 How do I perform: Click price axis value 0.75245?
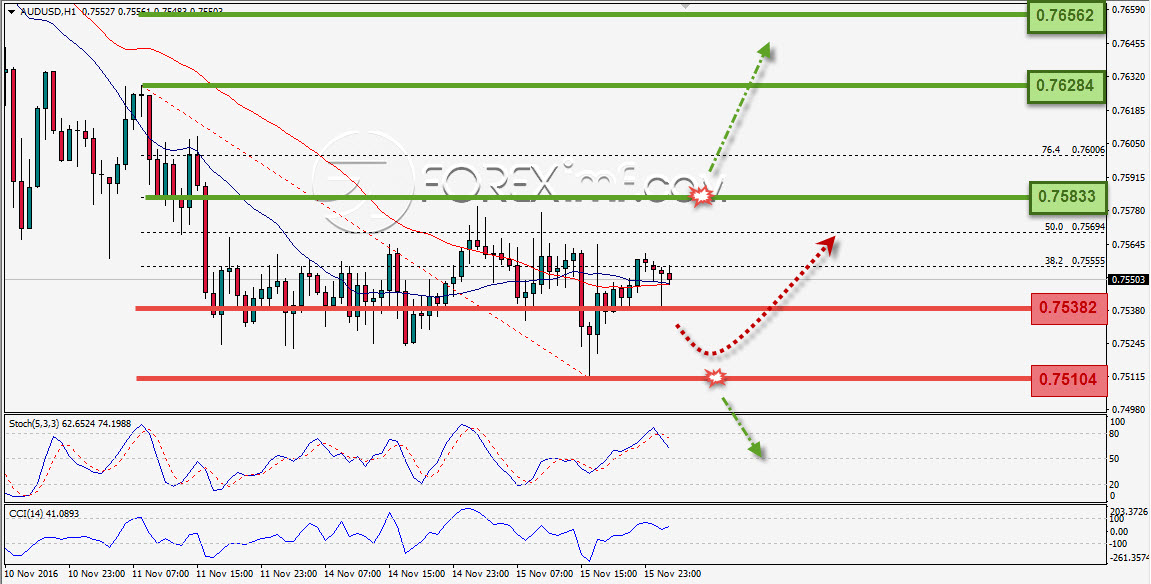tap(1129, 343)
